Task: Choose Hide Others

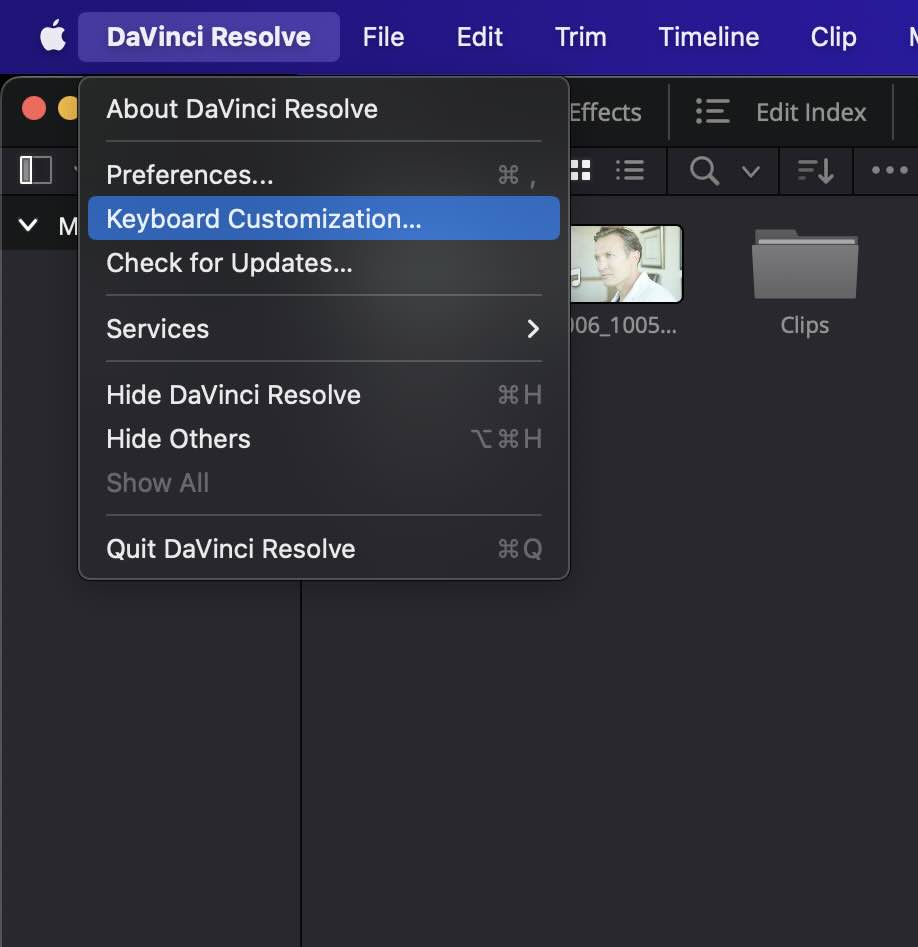Action: (x=324, y=439)
